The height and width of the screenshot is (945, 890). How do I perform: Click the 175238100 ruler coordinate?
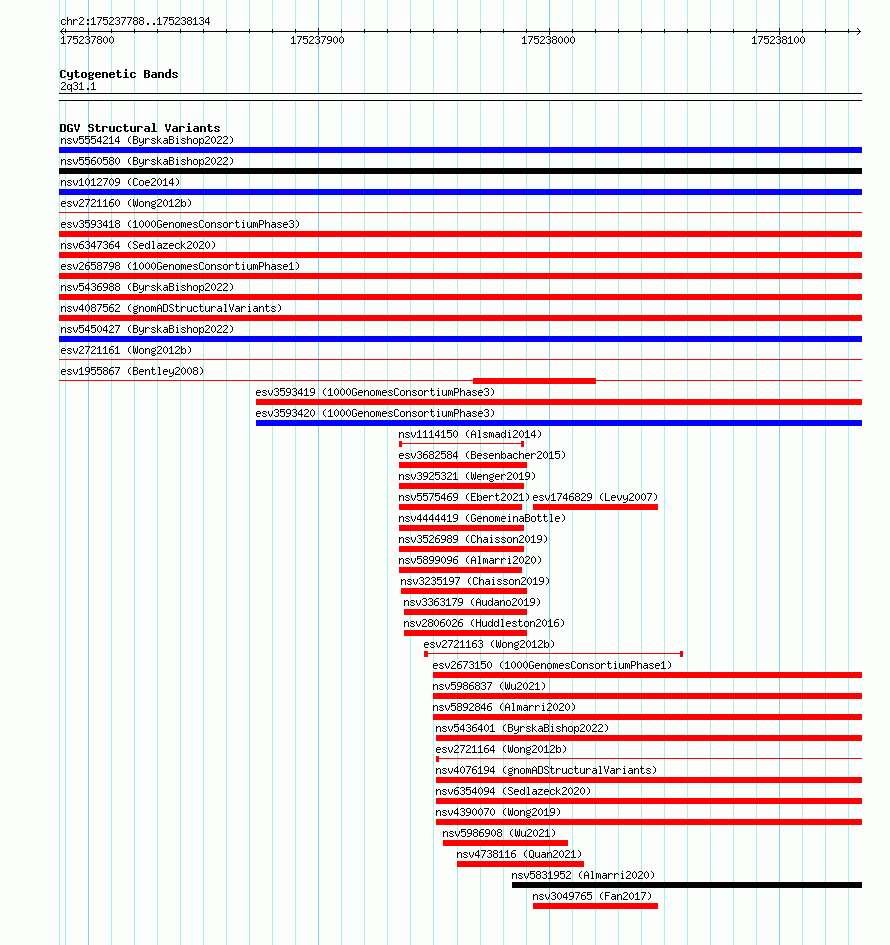[x=778, y=40]
